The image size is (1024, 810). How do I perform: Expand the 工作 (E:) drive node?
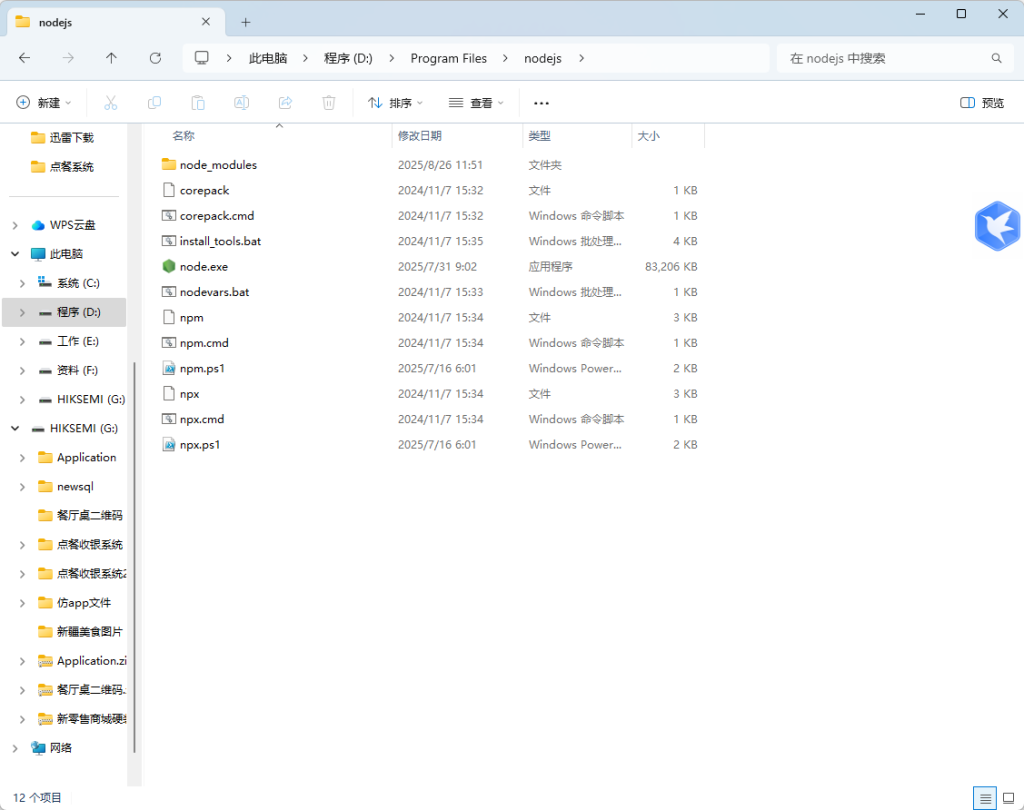23,342
